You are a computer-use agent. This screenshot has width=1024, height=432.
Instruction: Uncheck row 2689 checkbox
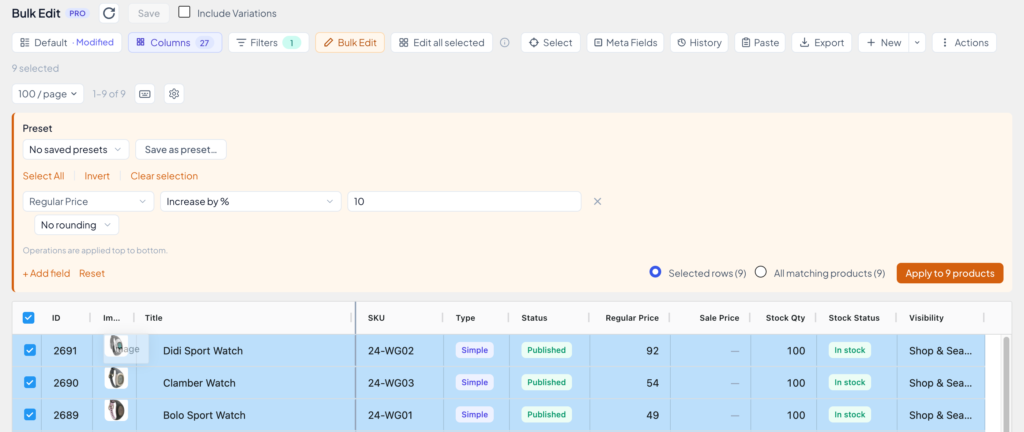[29, 414]
